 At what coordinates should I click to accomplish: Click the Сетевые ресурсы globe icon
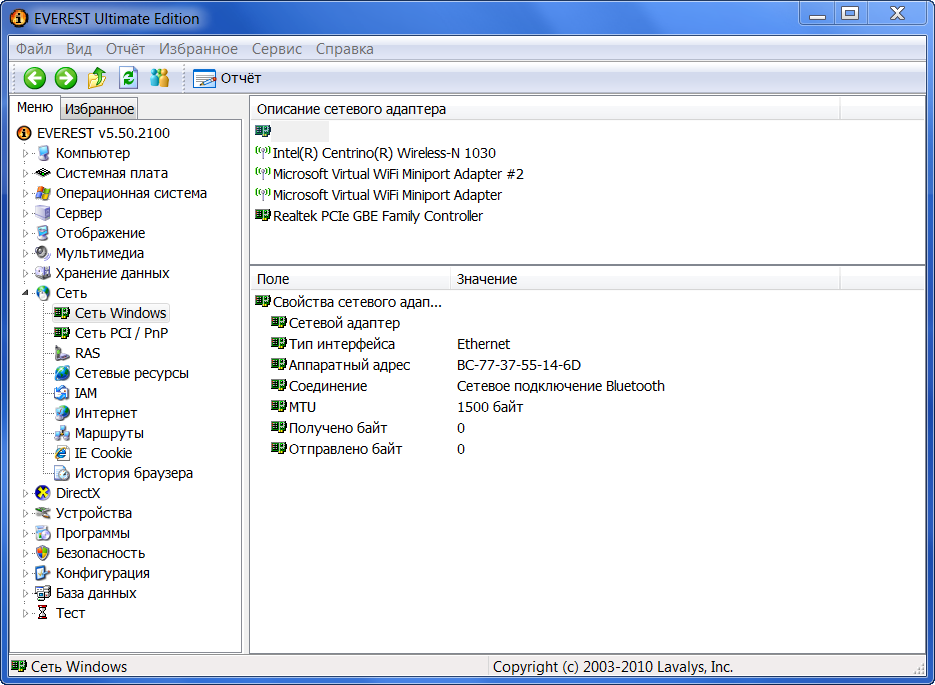tap(62, 373)
